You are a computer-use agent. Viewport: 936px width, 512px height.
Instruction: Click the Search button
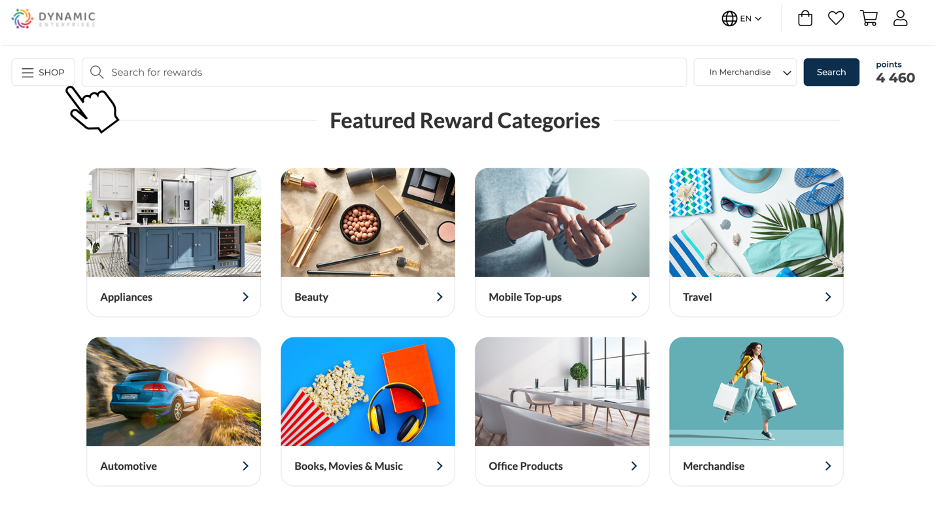[831, 72]
